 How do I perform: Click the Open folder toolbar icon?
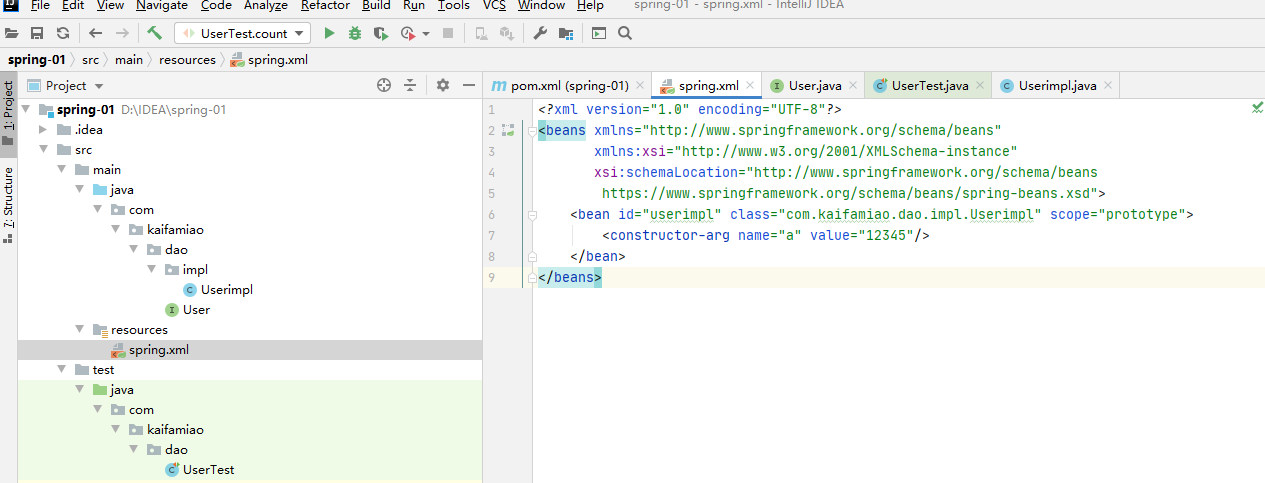12,33
